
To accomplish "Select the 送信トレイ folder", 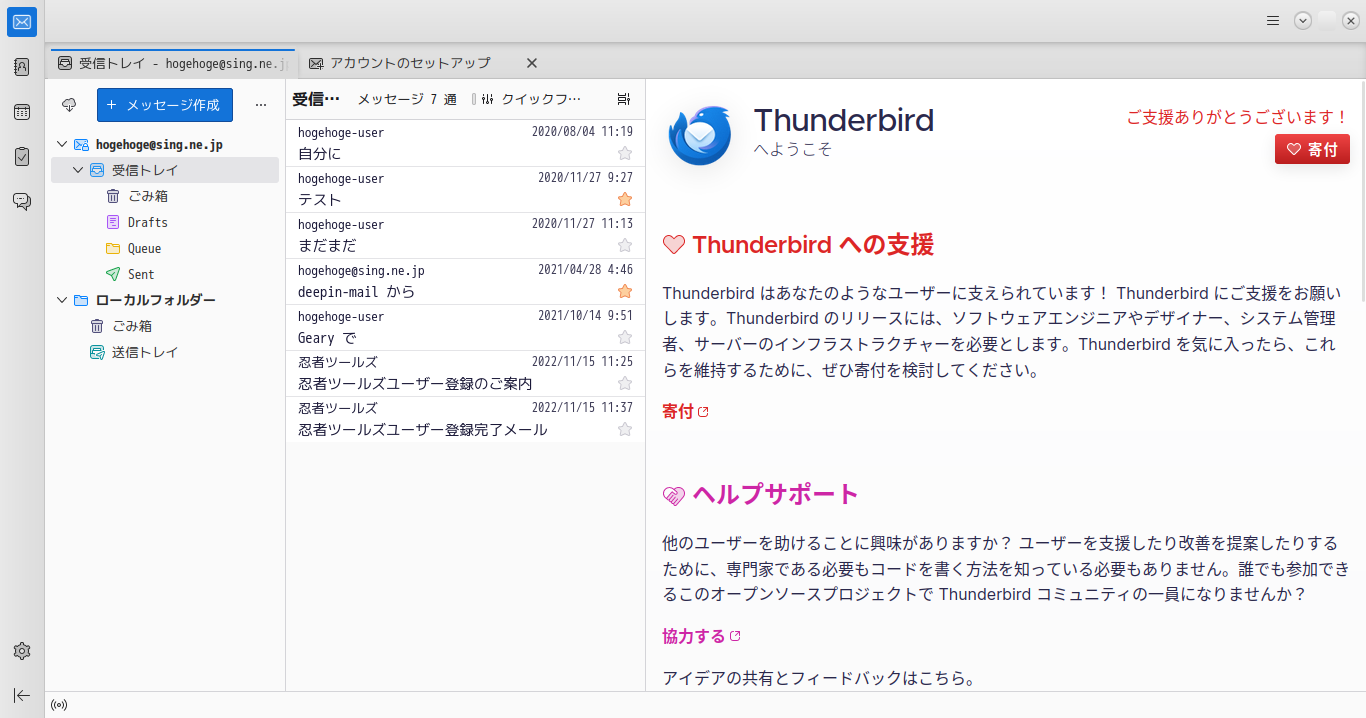I will click(x=165, y=352).
